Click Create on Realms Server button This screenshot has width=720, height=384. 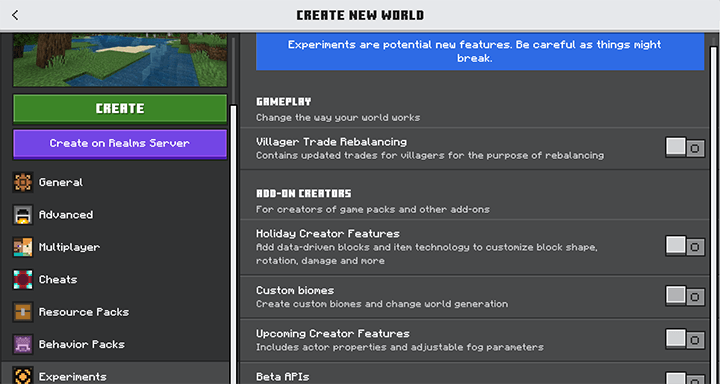click(120, 144)
